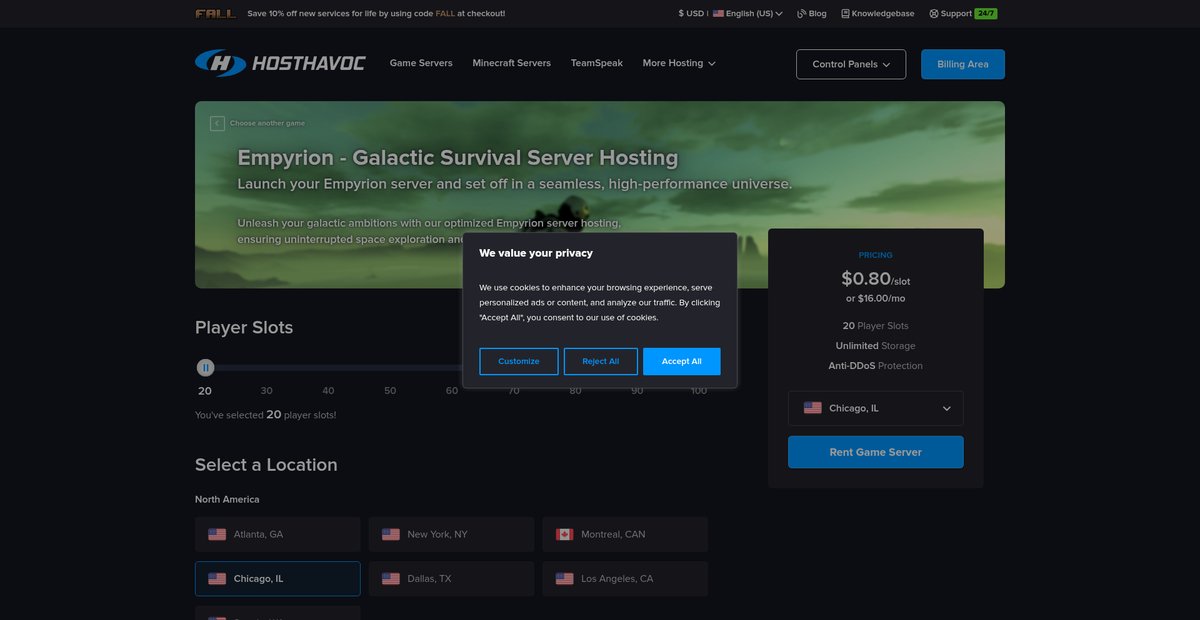Select the New York, NY location
The height and width of the screenshot is (620, 1200).
[452, 534]
